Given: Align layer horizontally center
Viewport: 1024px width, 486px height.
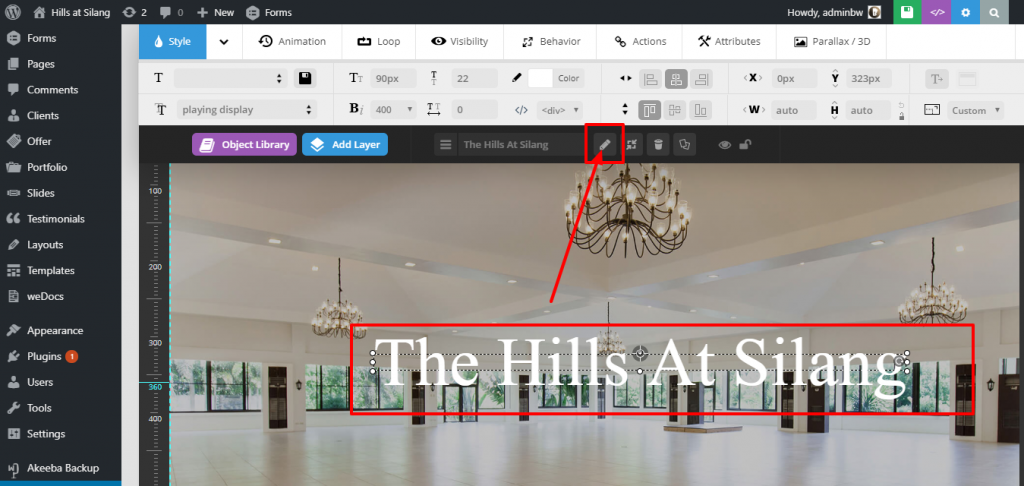Looking at the screenshot, I should pyautogui.click(x=676, y=79).
